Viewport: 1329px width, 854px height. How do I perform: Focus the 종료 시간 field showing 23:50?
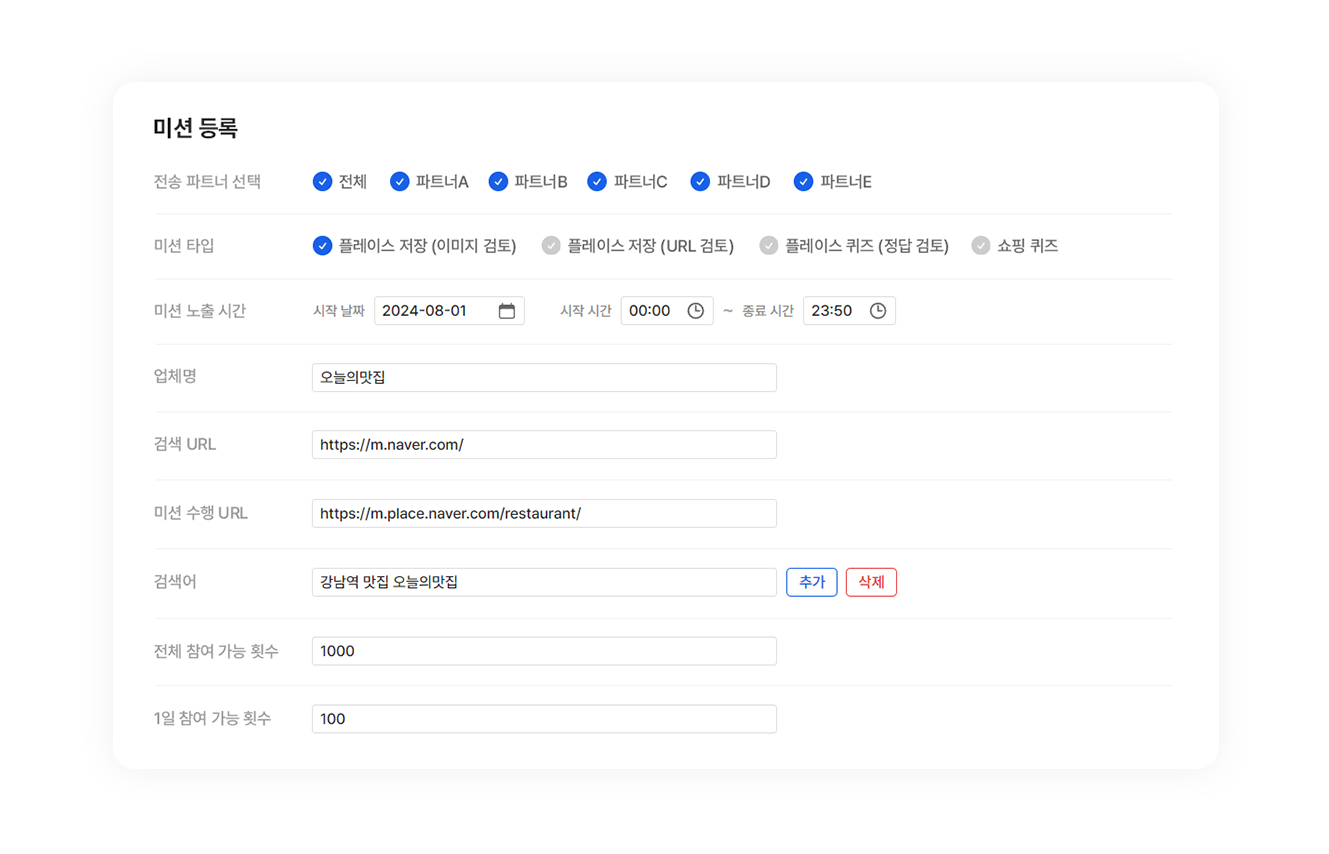tap(849, 311)
